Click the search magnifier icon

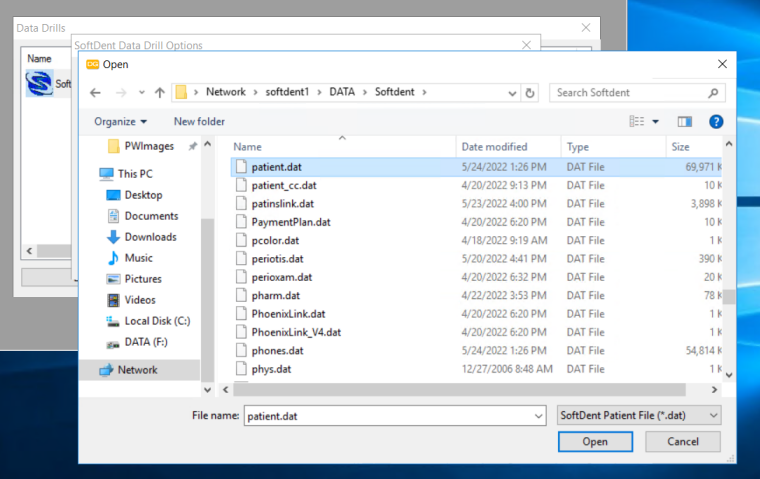(x=712, y=93)
